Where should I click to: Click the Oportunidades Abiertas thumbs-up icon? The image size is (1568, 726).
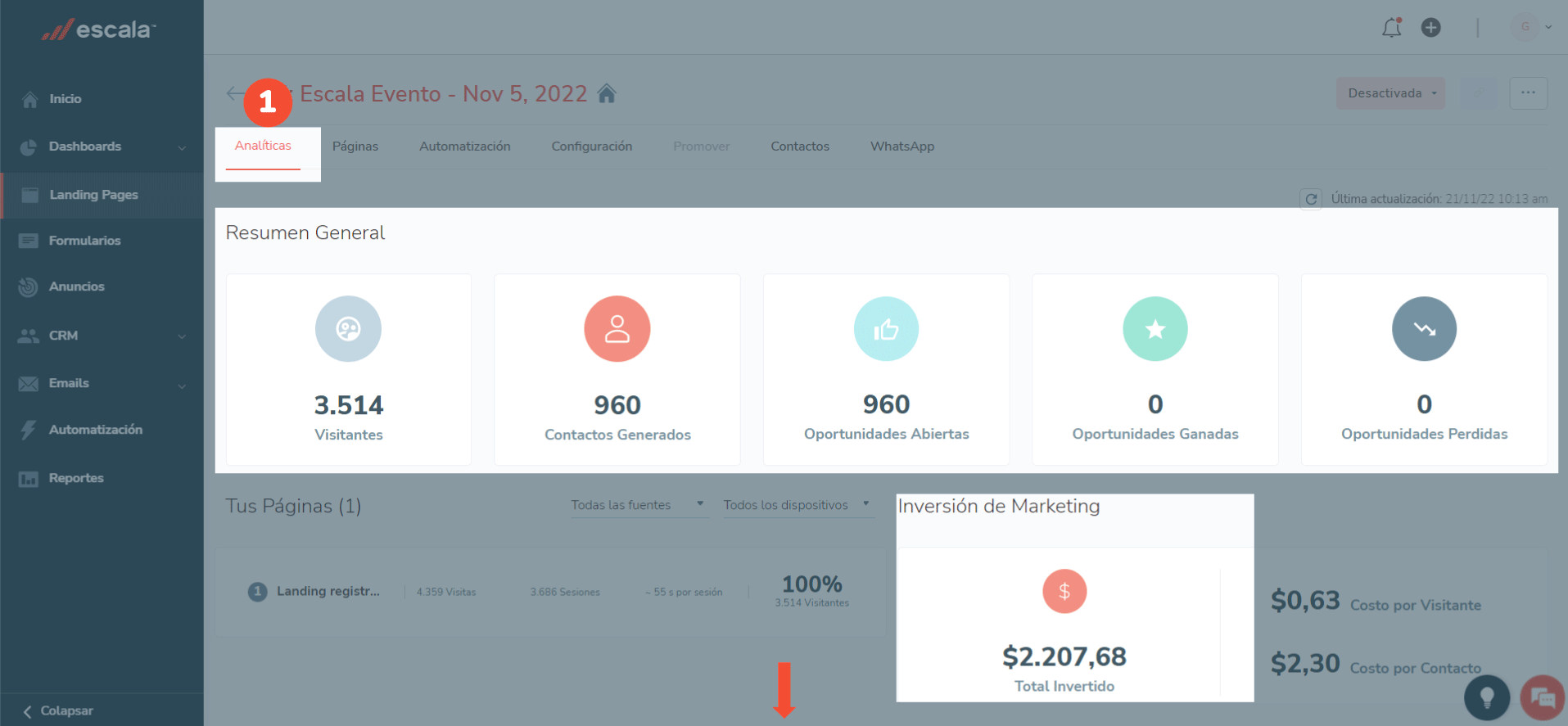click(887, 329)
